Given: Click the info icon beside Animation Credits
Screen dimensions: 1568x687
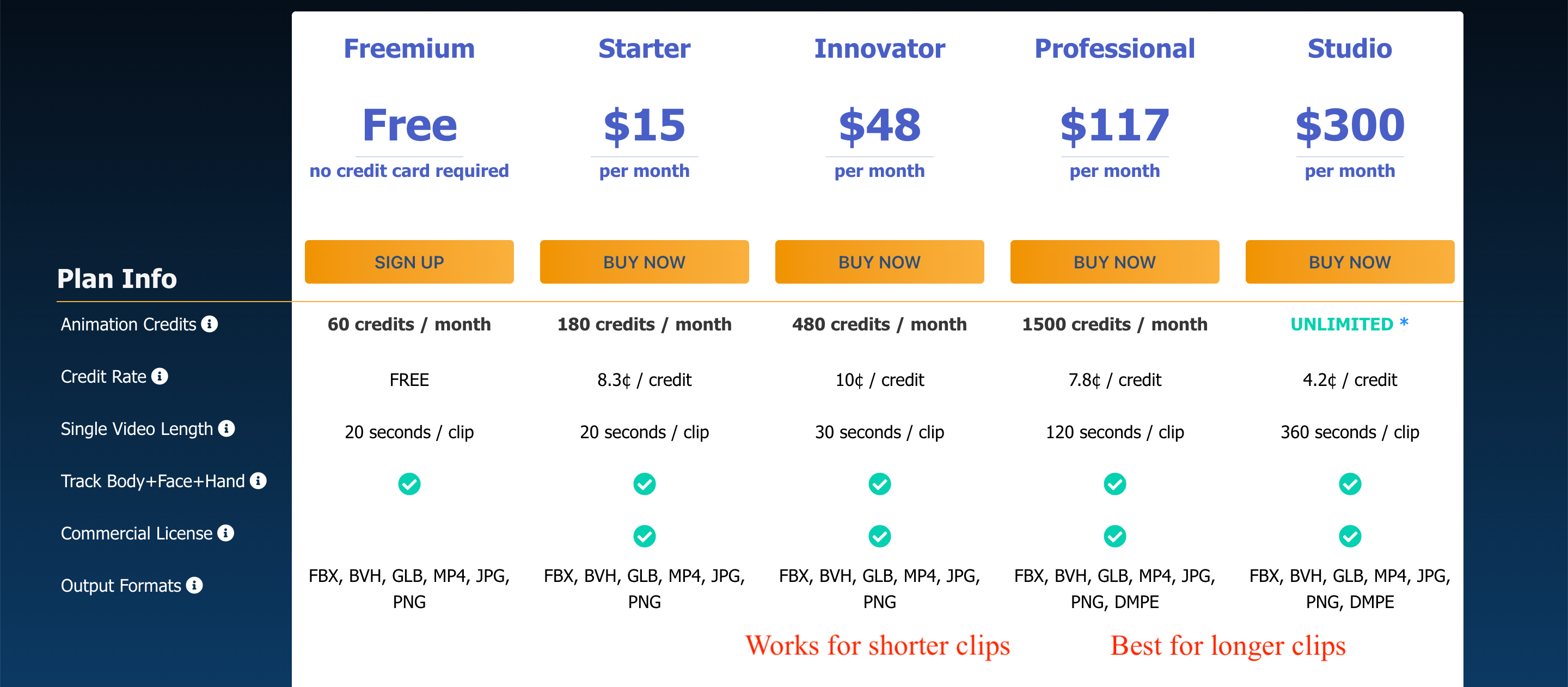Looking at the screenshot, I should click(x=210, y=324).
